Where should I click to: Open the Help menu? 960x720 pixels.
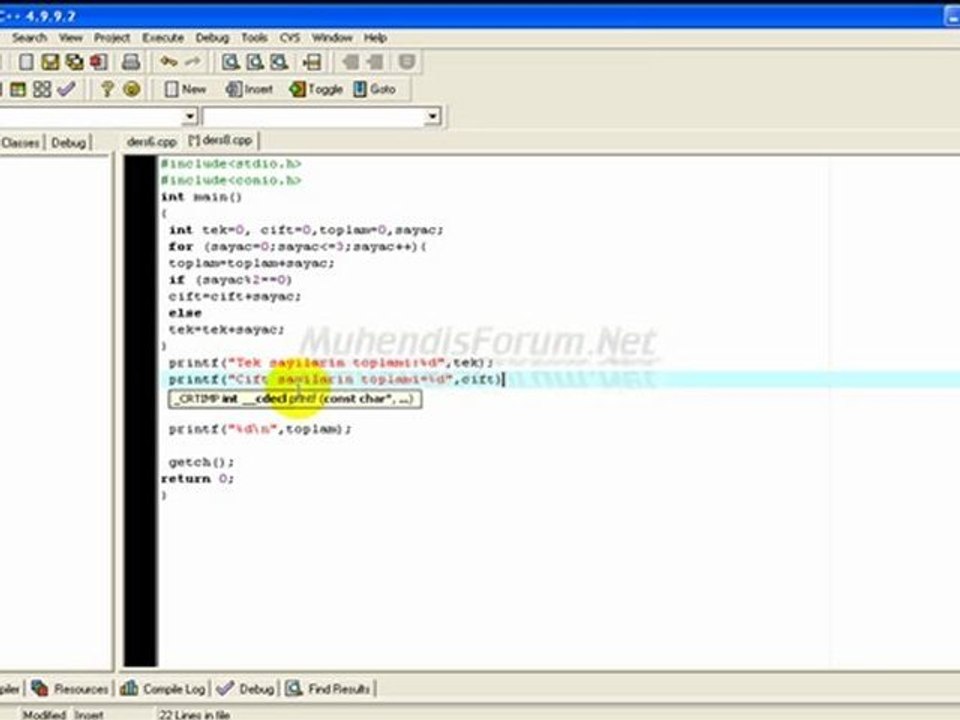pyautogui.click(x=375, y=38)
